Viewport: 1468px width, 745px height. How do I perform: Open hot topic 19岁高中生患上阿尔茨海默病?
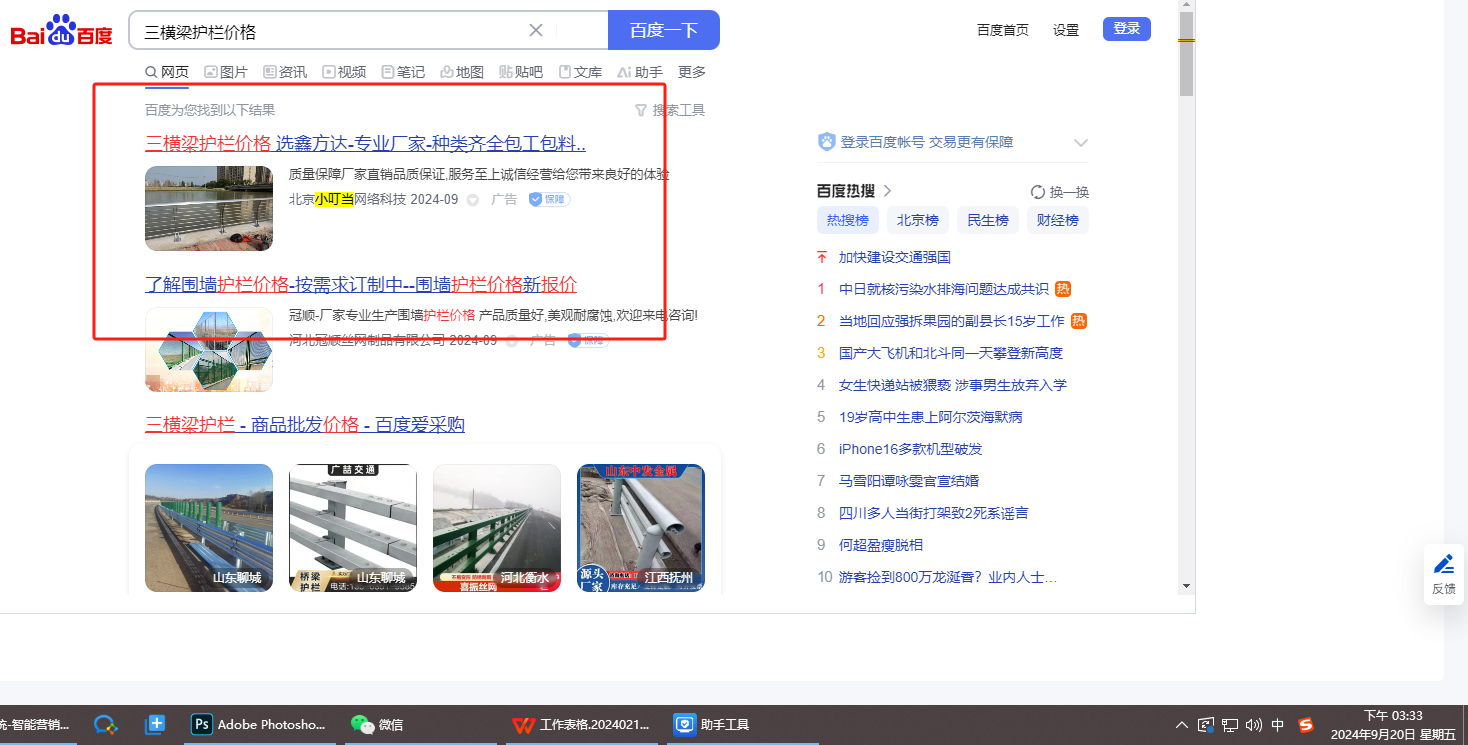point(931,417)
